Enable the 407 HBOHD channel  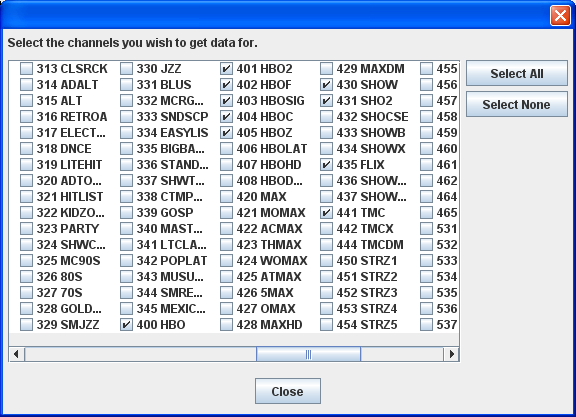click(226, 165)
